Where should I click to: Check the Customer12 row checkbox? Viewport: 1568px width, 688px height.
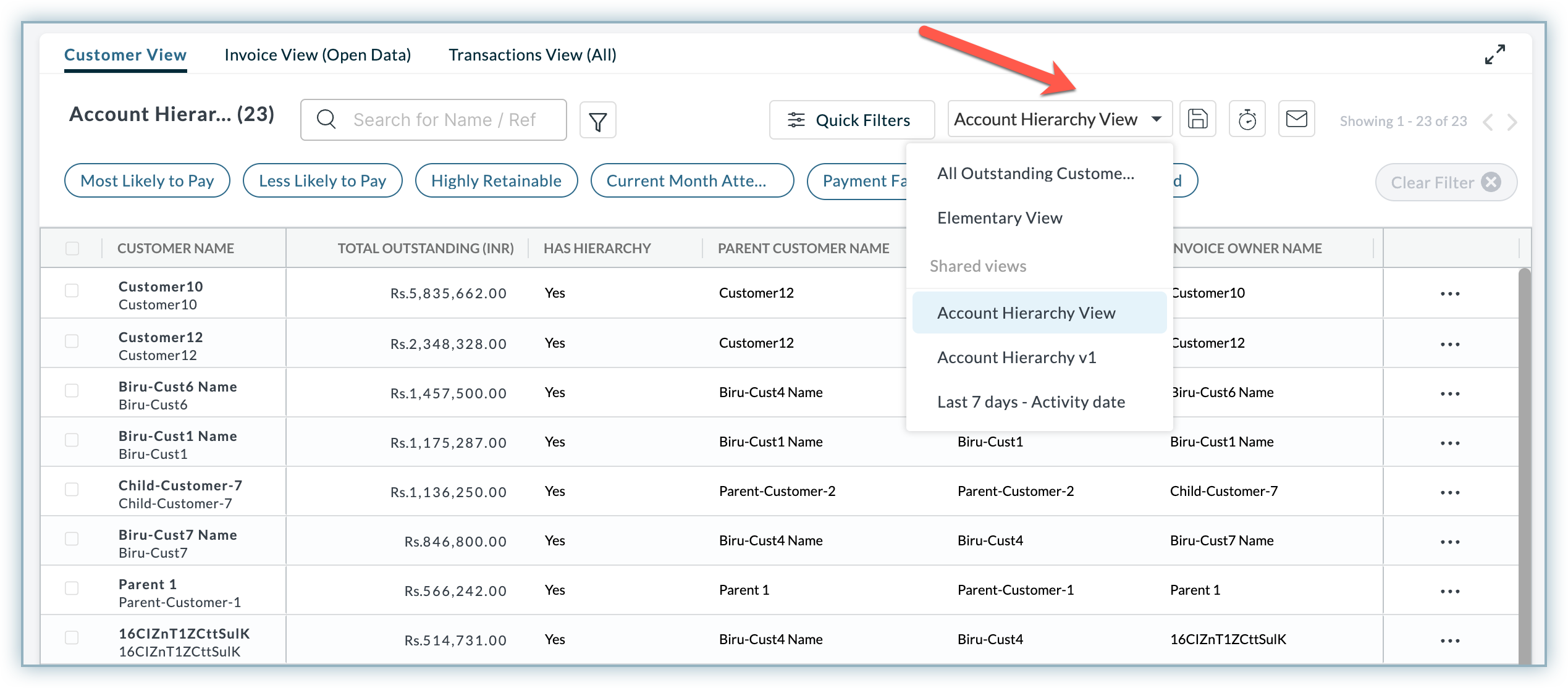pyautogui.click(x=72, y=341)
